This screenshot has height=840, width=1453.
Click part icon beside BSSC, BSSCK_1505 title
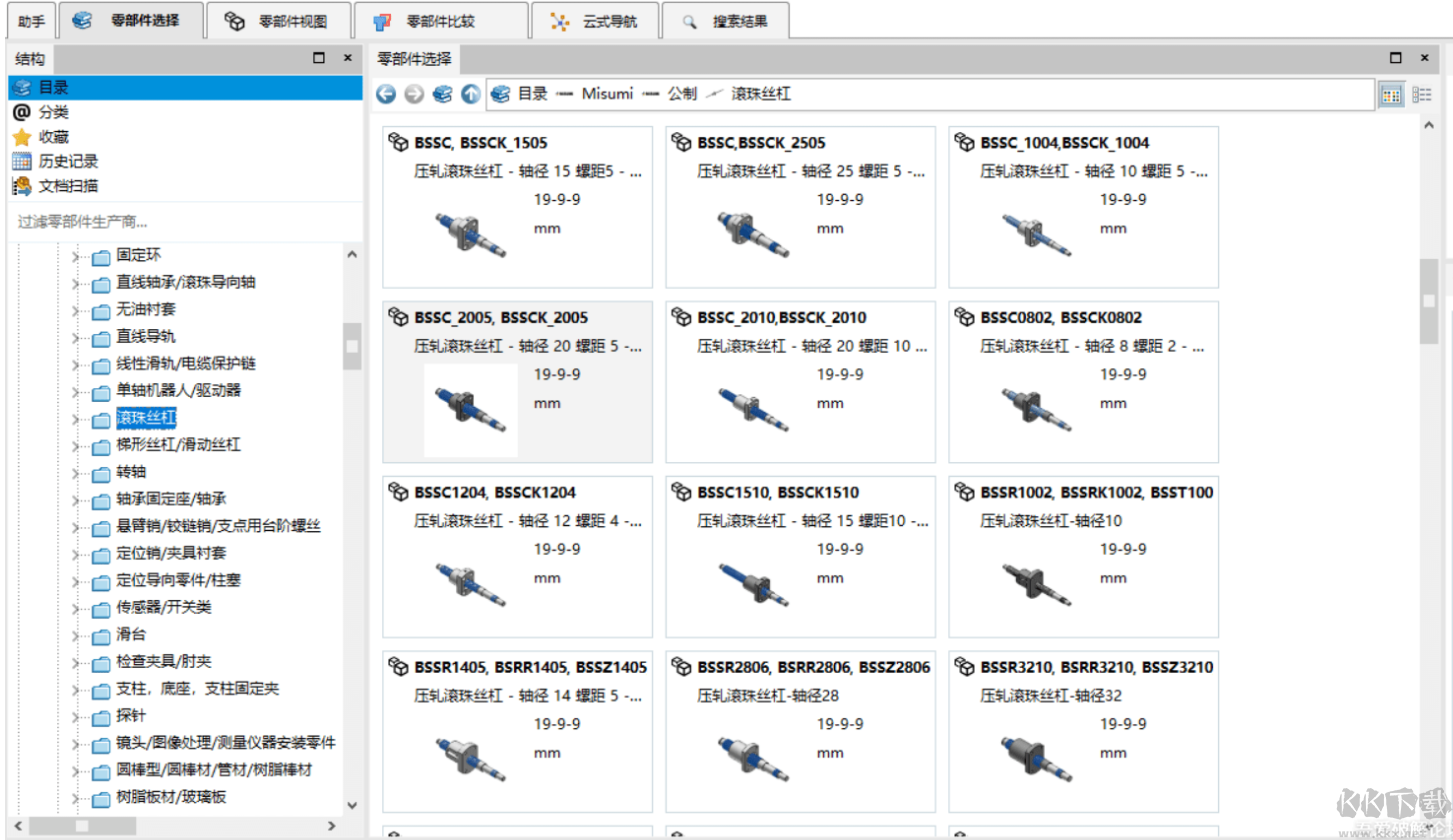[398, 142]
